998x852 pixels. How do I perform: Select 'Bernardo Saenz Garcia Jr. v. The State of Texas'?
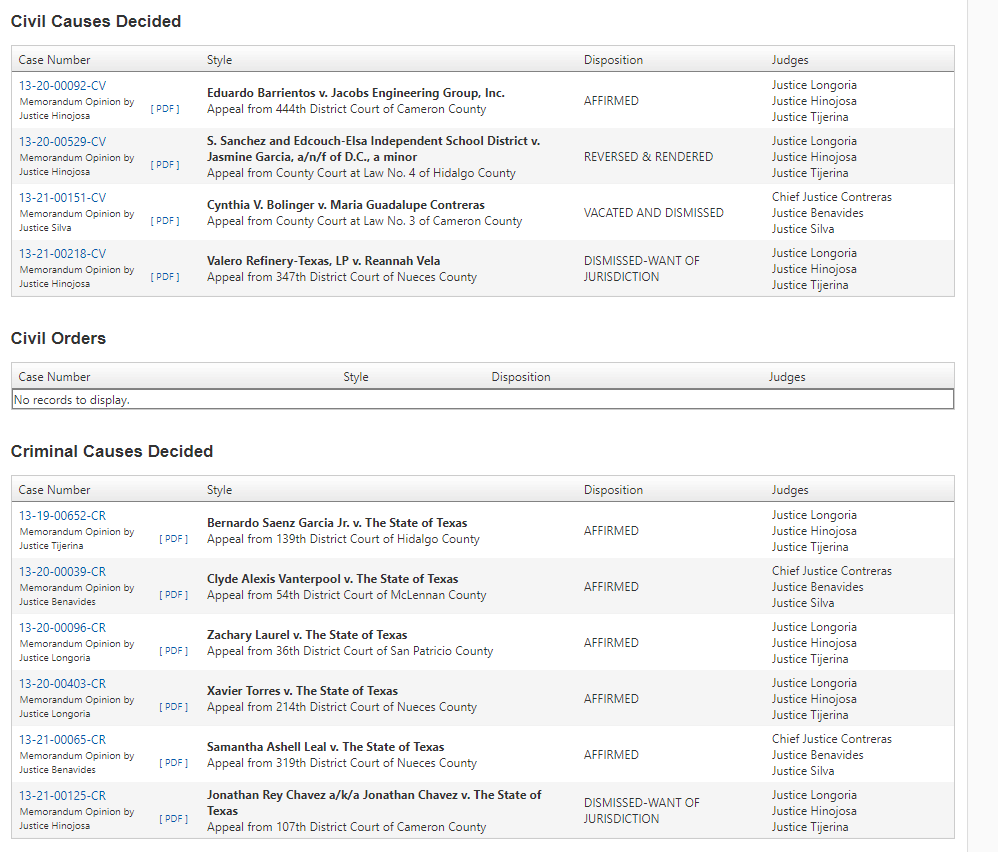tap(337, 523)
